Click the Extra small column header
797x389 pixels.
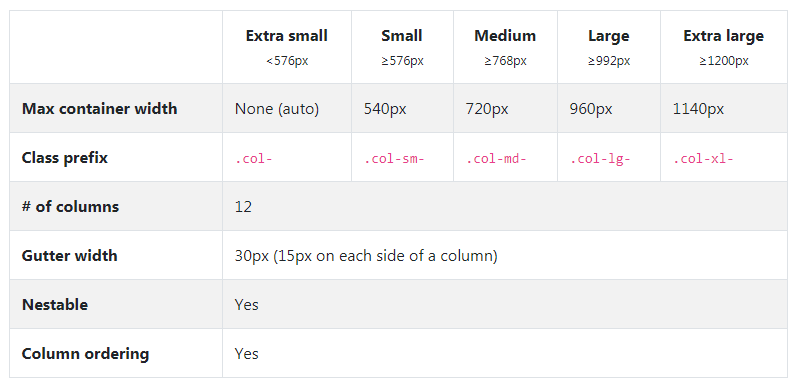pyautogui.click(x=287, y=36)
